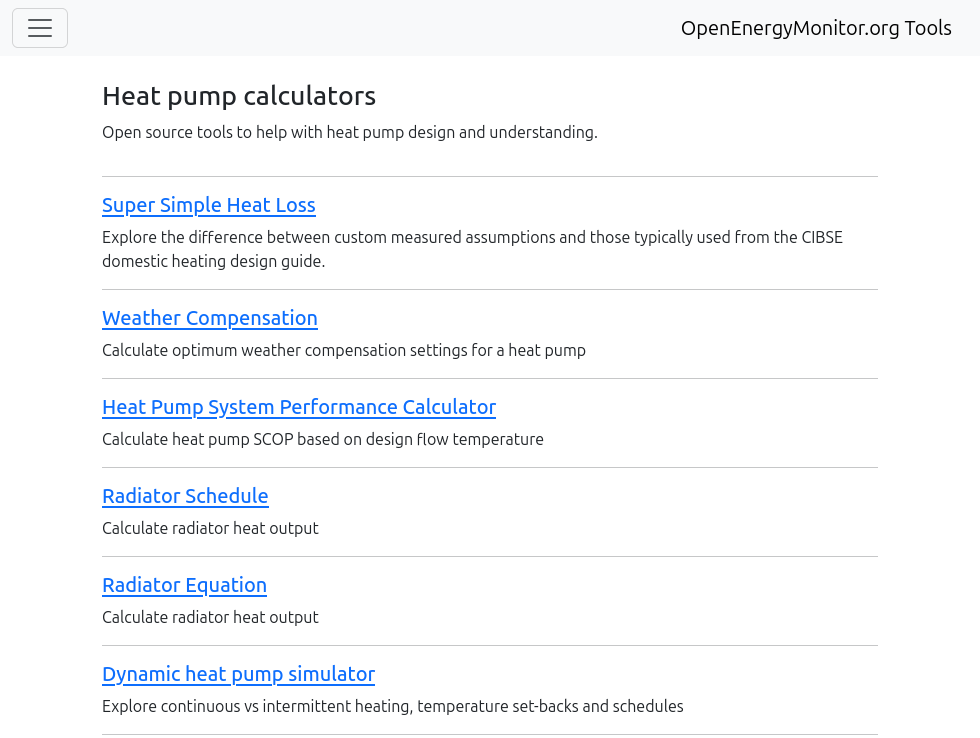Click the word CIBSE in the description
The height and width of the screenshot is (738, 980).
pos(822,237)
